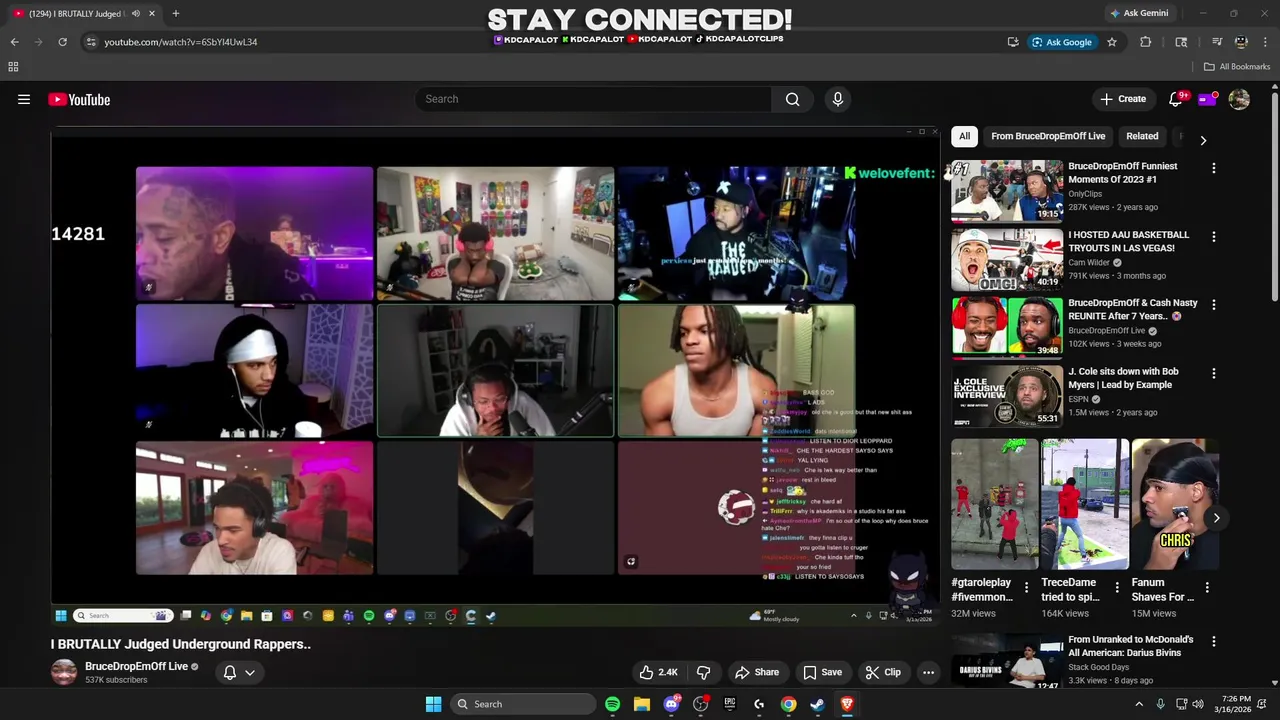Open more actions ellipsis under the video
The image size is (1280, 720).
coord(928,672)
